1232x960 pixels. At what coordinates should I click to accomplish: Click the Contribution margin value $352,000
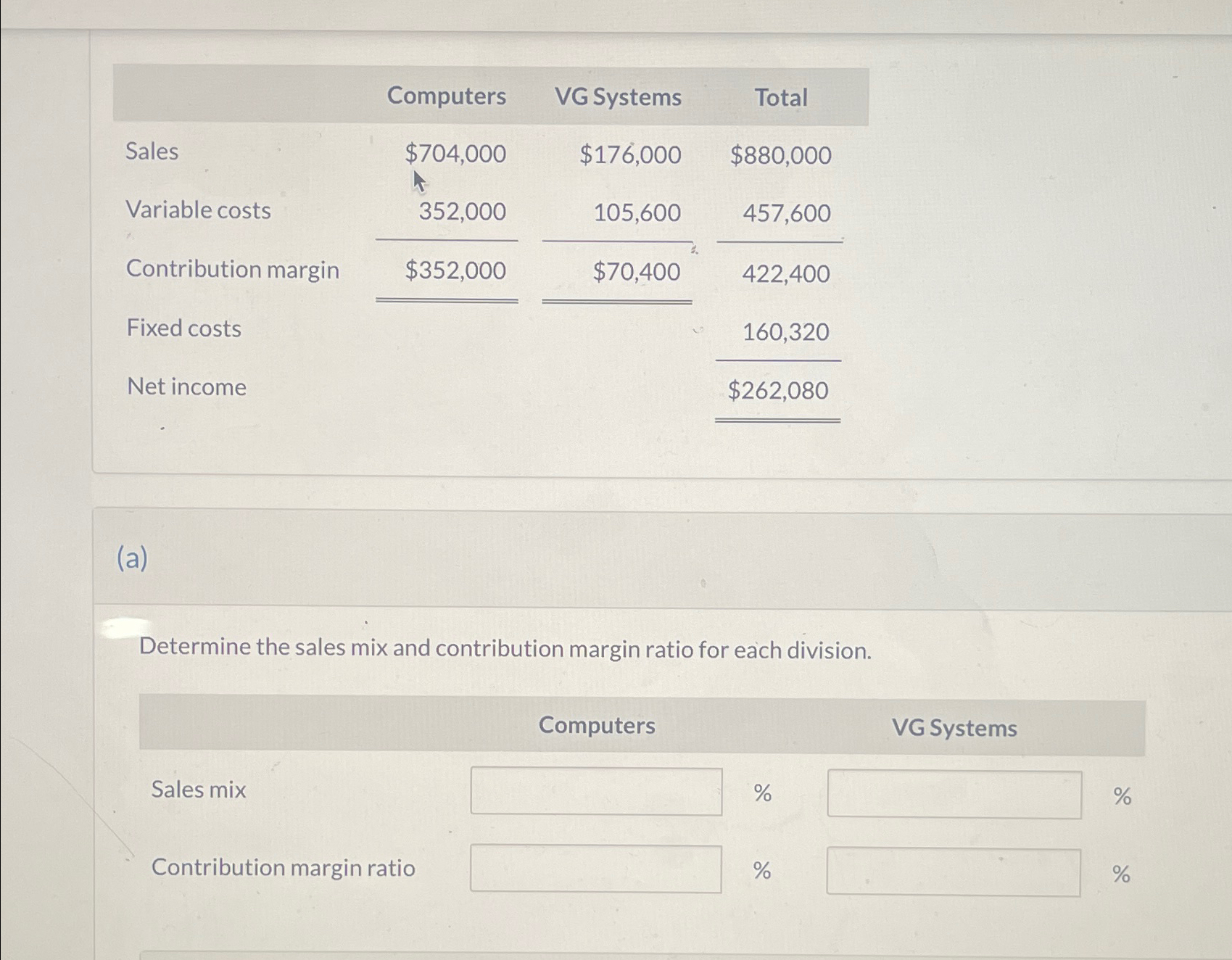tap(455, 270)
